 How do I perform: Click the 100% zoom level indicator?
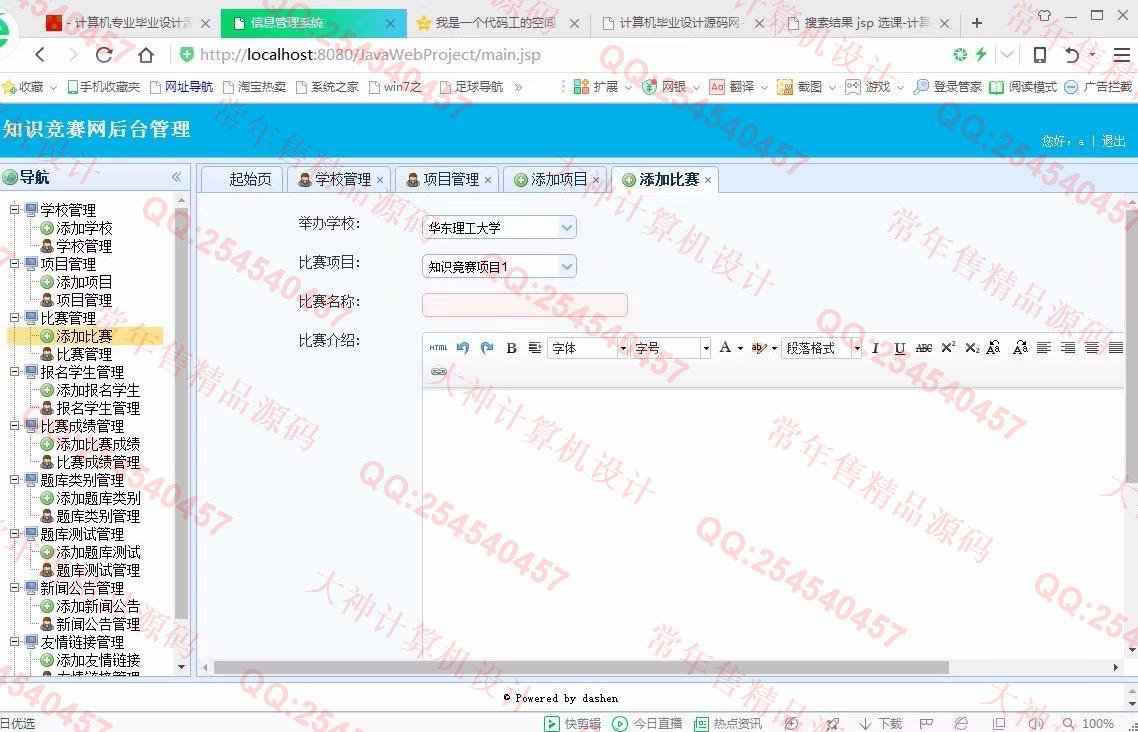[x=1097, y=723]
